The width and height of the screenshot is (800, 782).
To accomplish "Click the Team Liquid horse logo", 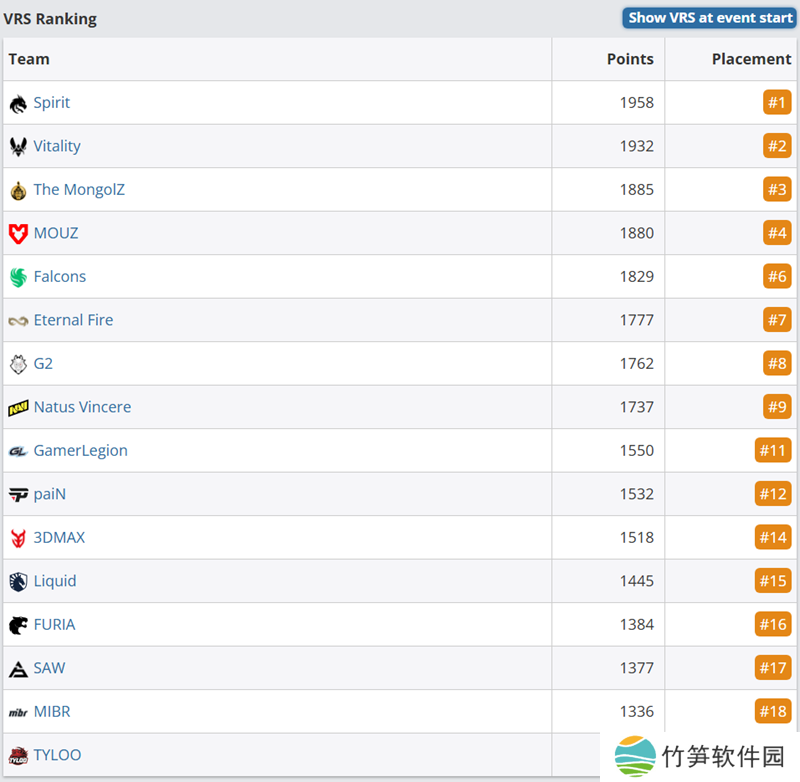I will point(18,581).
